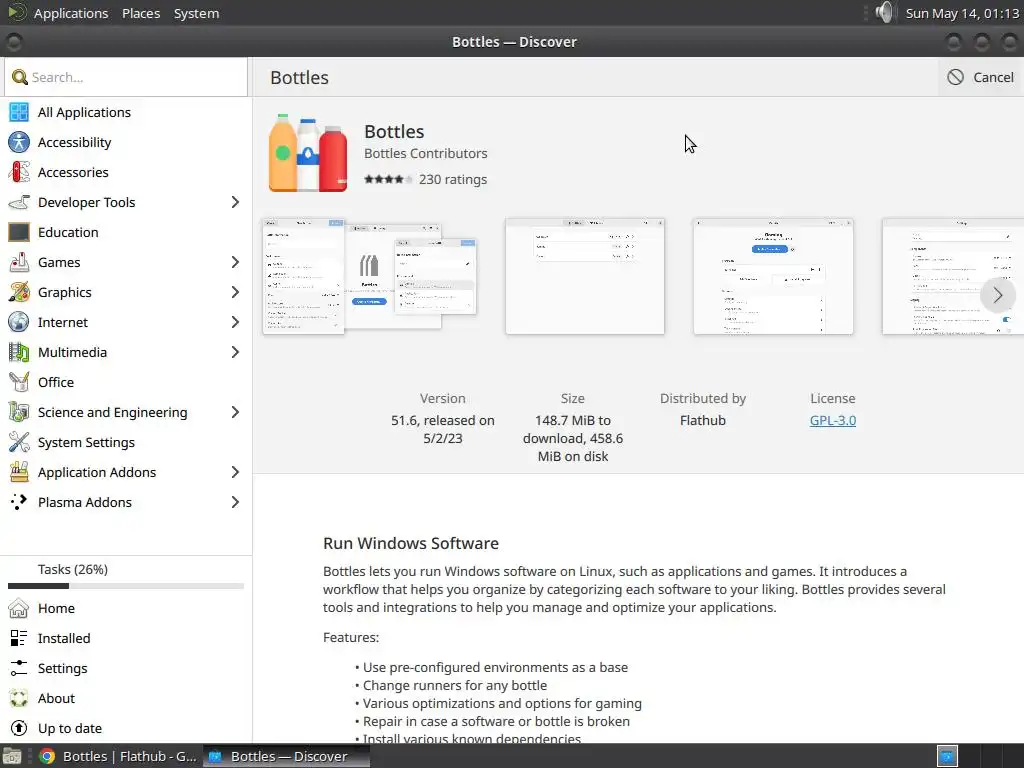Viewport: 1024px width, 768px height.
Task: Click the 'Run Windows Software' heading
Action: tap(411, 543)
